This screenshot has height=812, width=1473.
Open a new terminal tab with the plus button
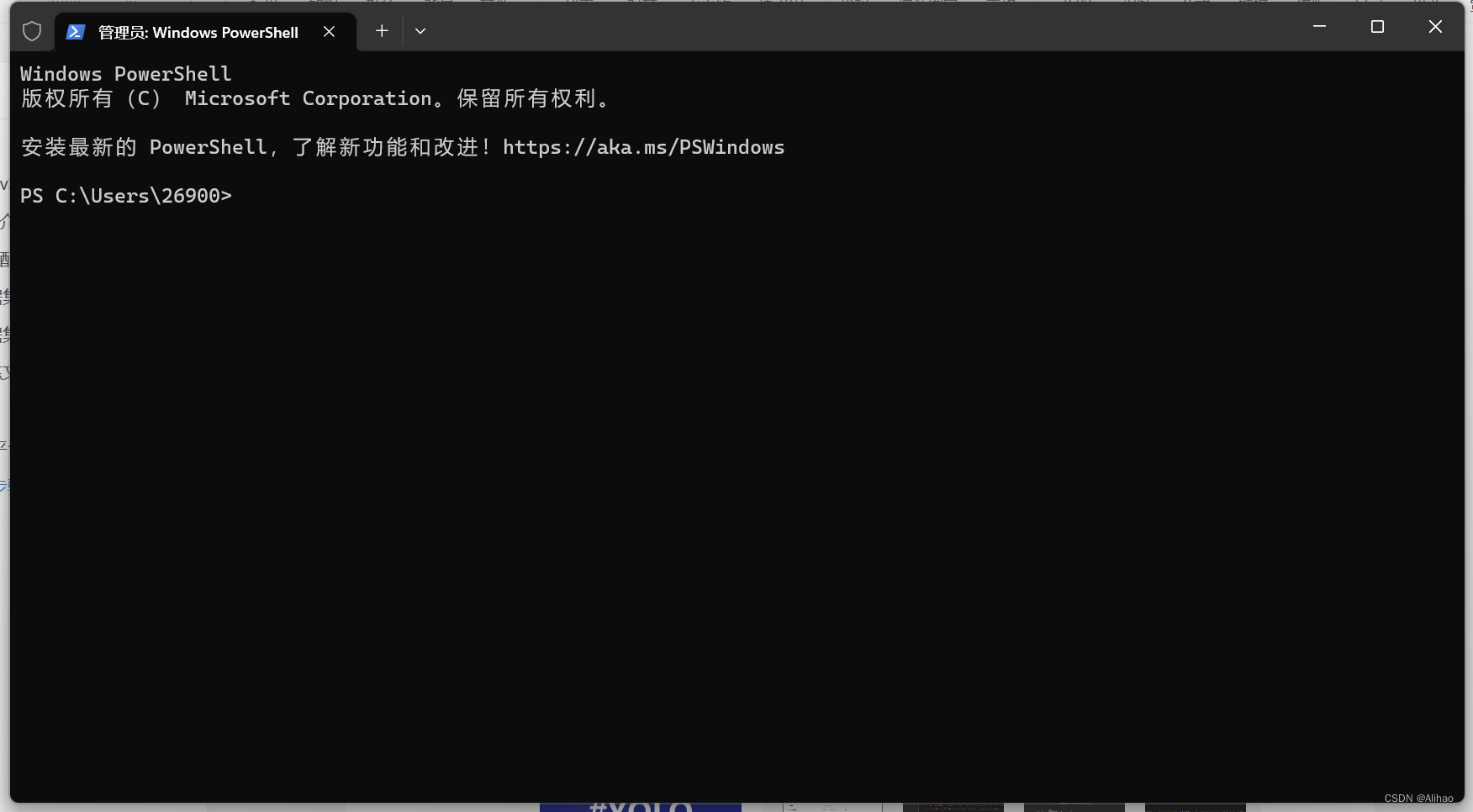tap(382, 31)
